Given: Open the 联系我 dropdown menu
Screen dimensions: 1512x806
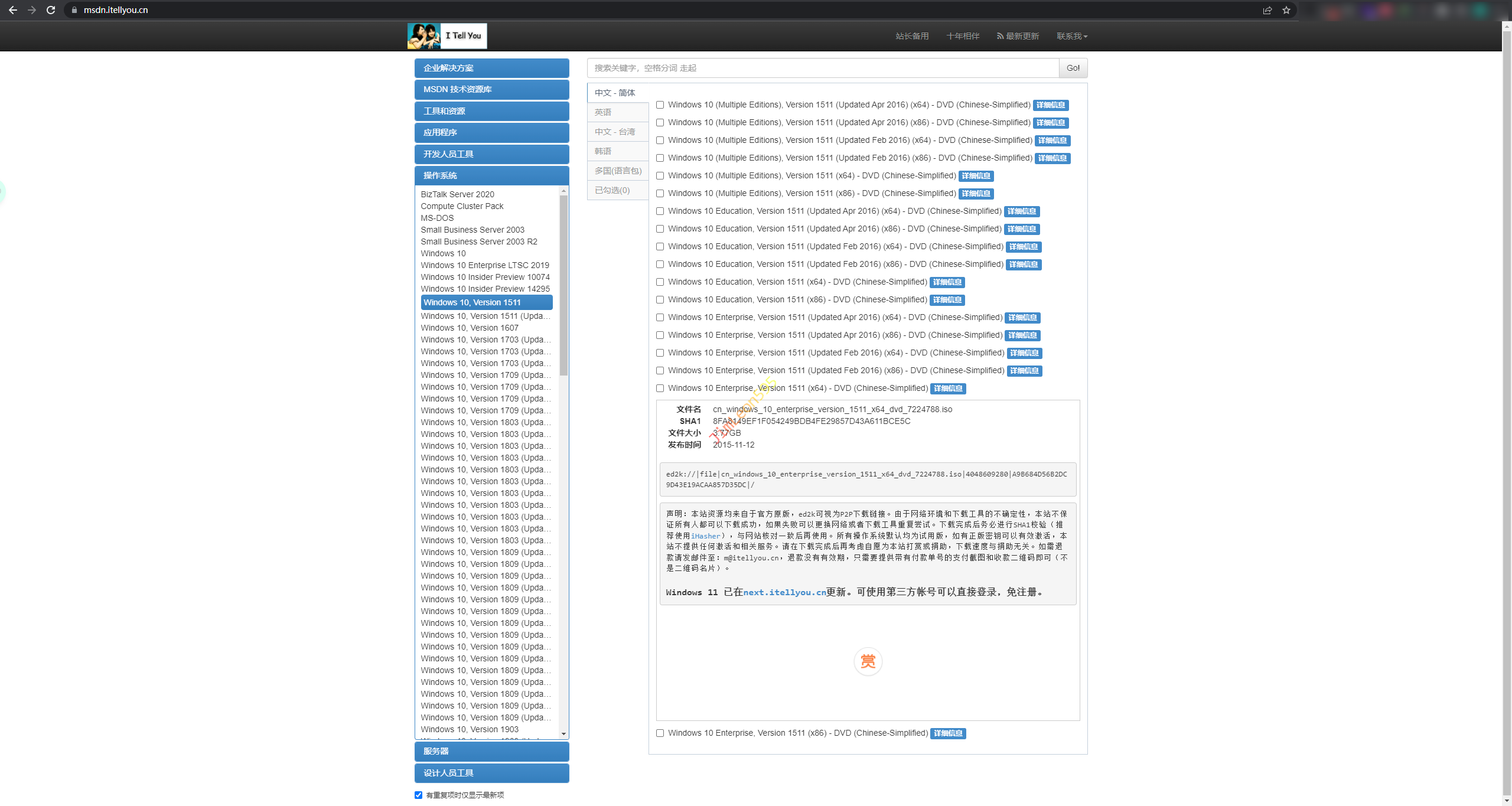Looking at the screenshot, I should pyautogui.click(x=1071, y=36).
